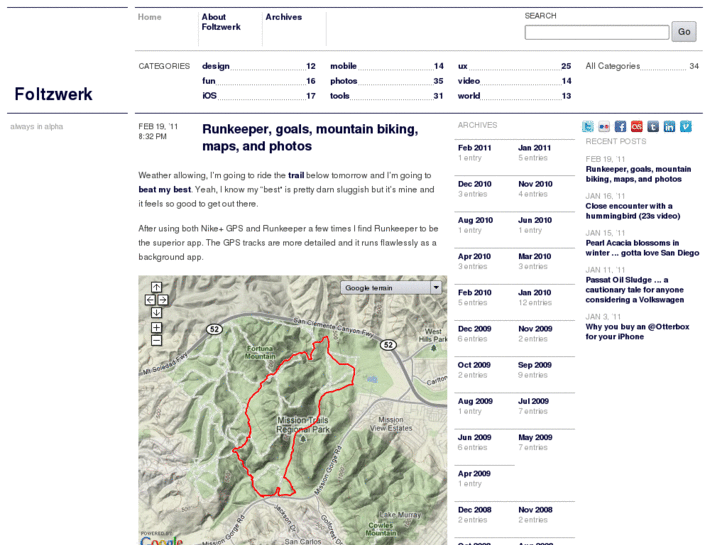Open the Jan 2011 archive
The height and width of the screenshot is (545, 727).
coord(534,147)
